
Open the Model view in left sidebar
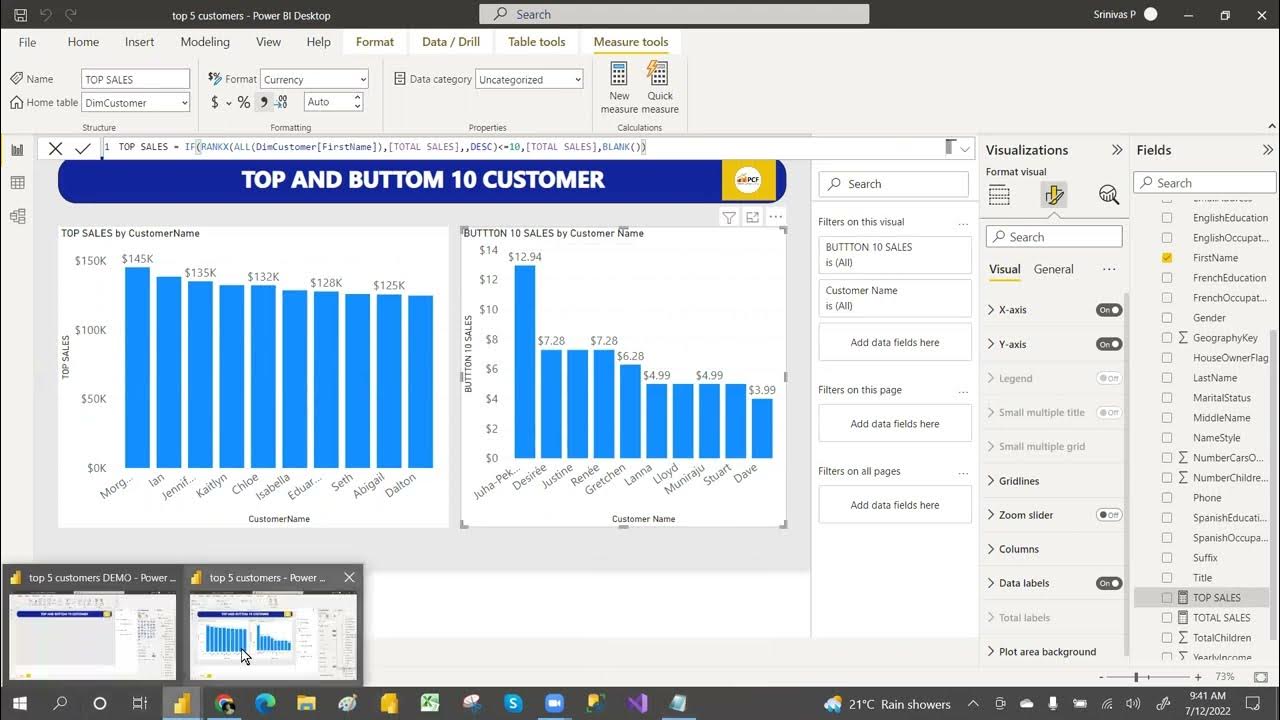17,216
